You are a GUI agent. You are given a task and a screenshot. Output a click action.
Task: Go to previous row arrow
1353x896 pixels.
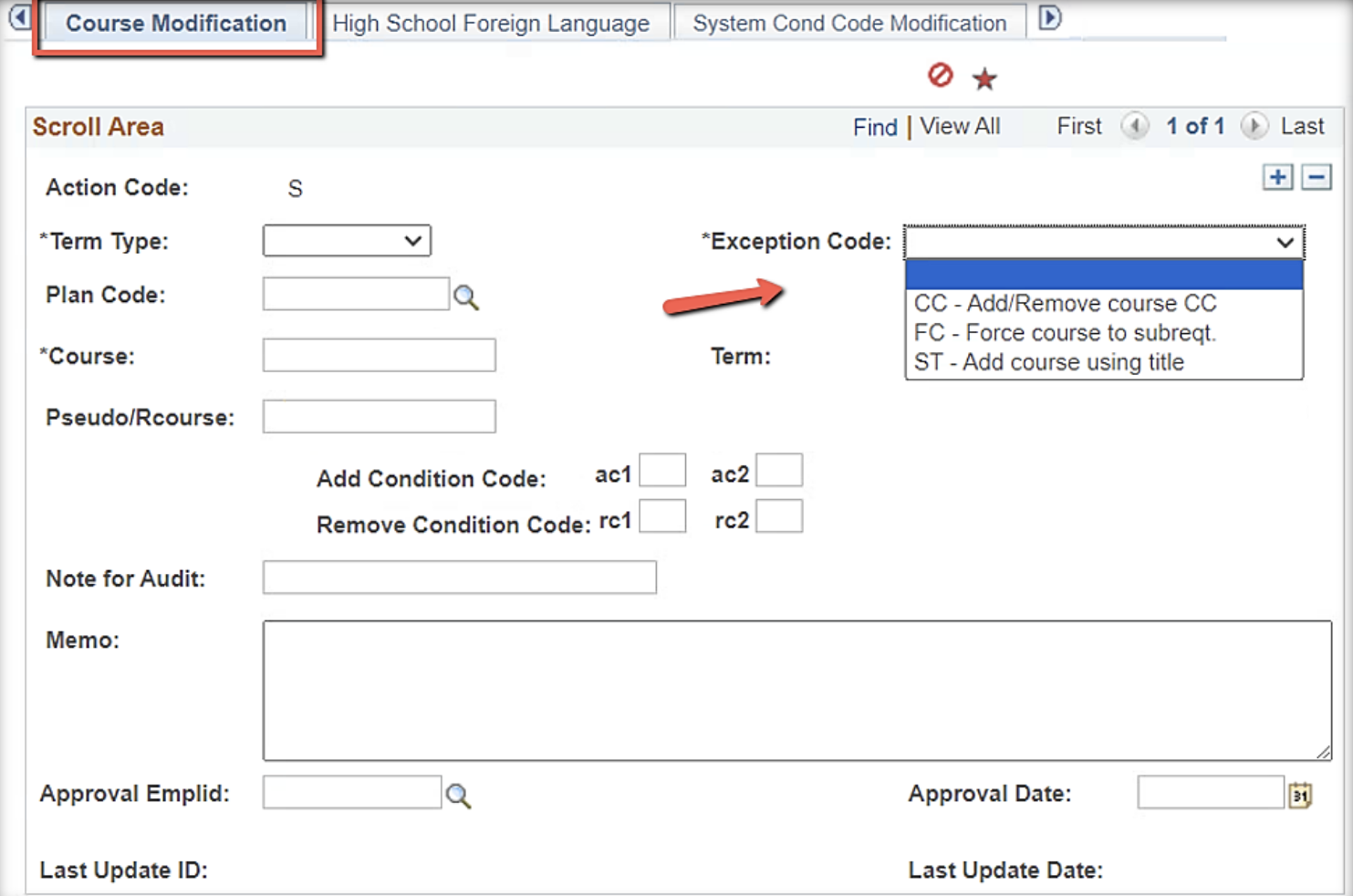[1134, 126]
